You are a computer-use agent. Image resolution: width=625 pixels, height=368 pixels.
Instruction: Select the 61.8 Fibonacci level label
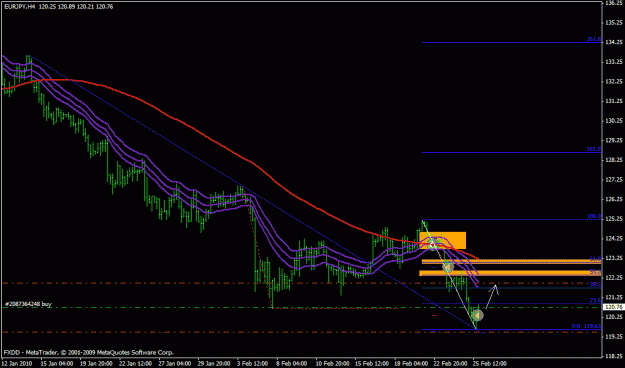click(595, 258)
